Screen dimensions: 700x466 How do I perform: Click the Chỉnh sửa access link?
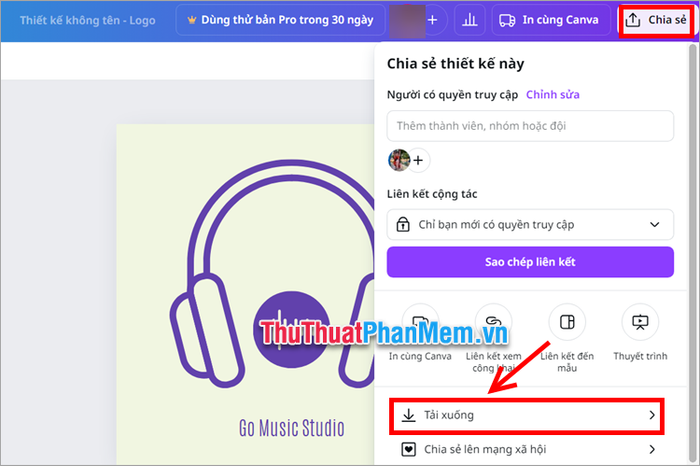click(x=553, y=95)
